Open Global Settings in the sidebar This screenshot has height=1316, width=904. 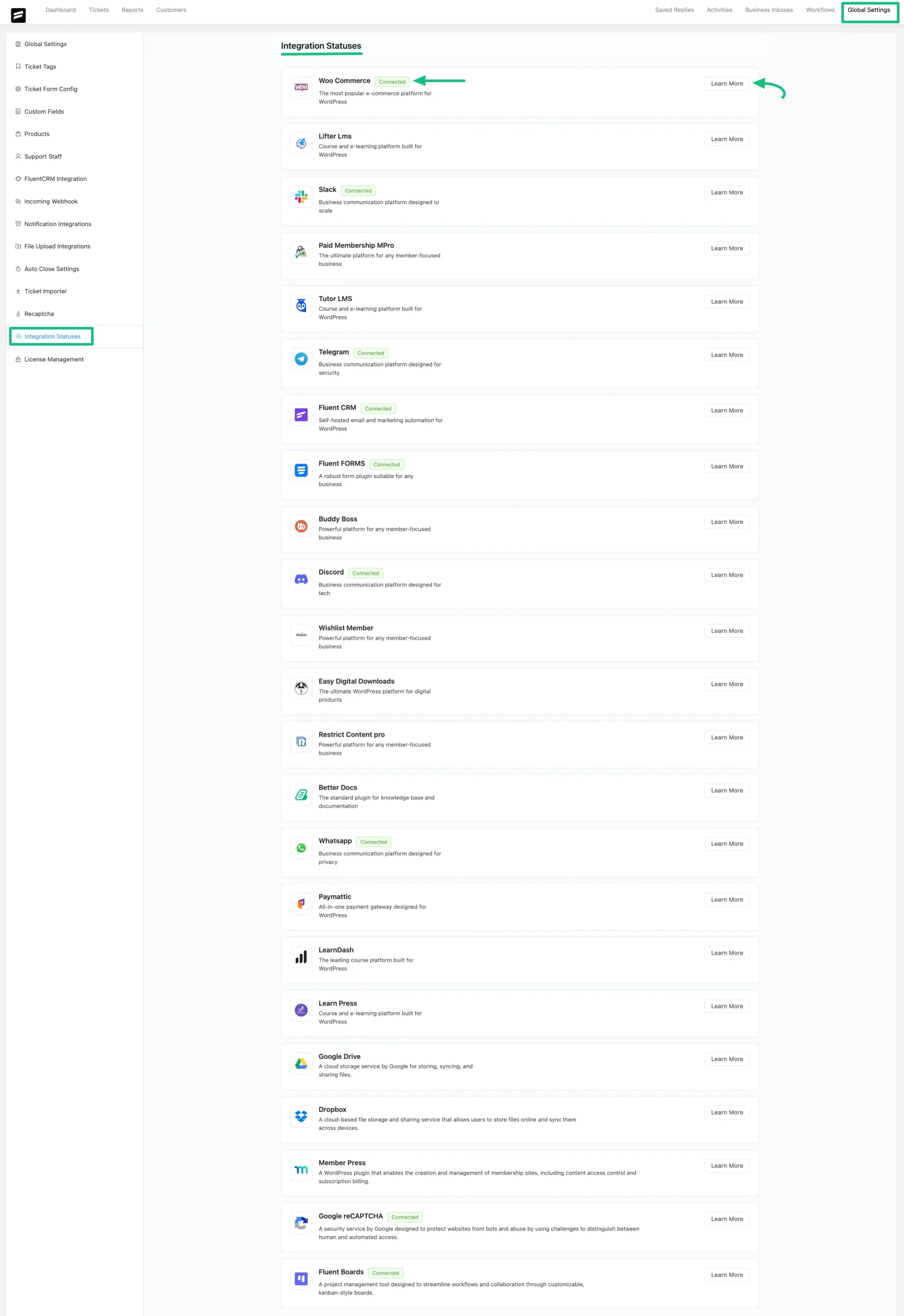click(45, 44)
